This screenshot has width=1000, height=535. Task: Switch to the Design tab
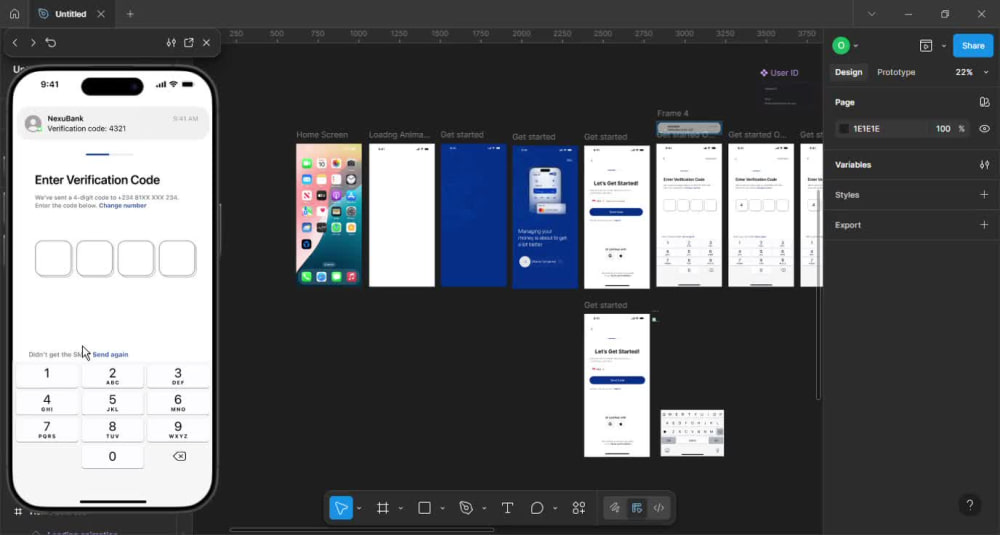coord(848,72)
